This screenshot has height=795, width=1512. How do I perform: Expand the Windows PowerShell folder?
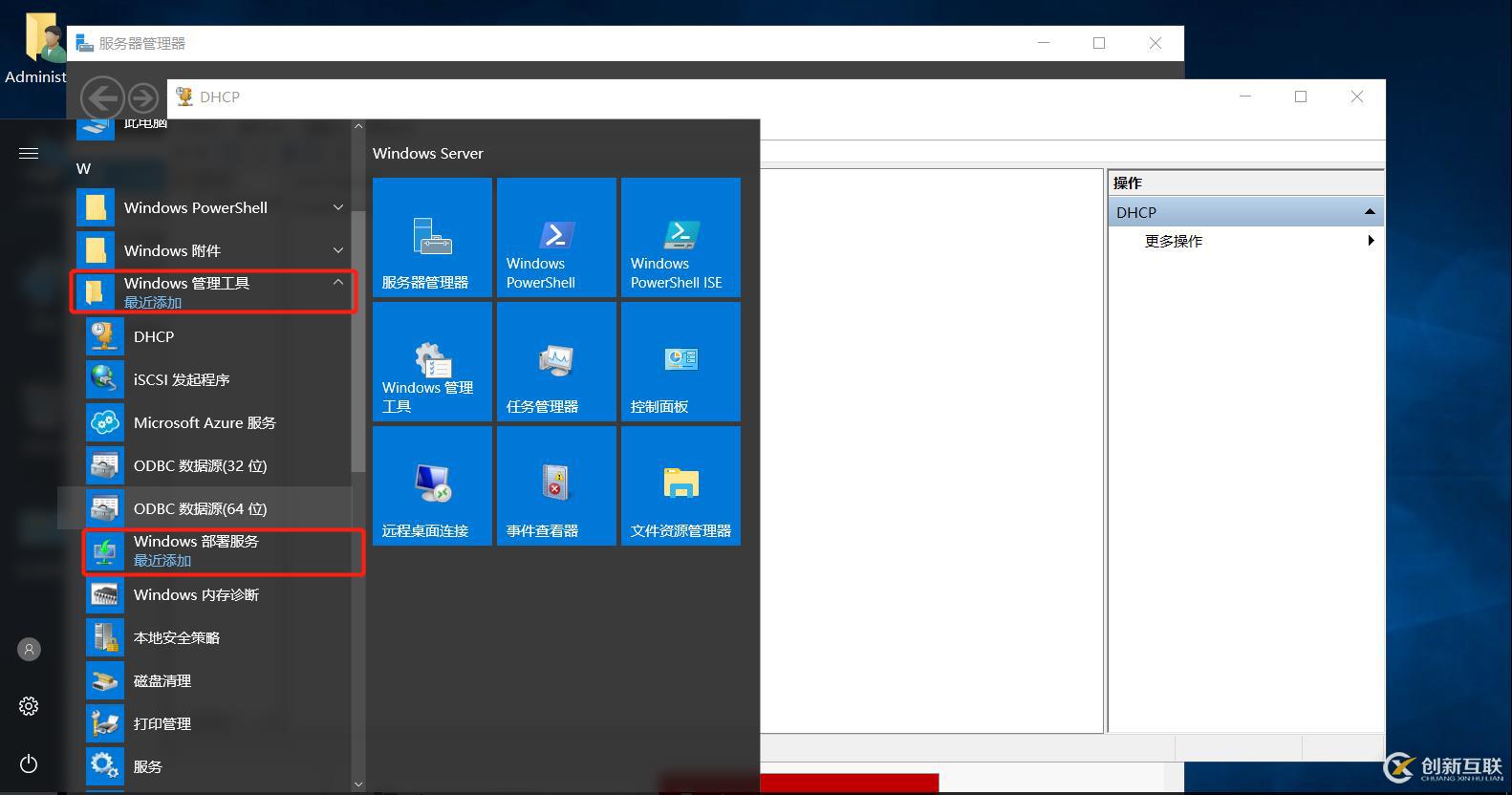coord(214,207)
